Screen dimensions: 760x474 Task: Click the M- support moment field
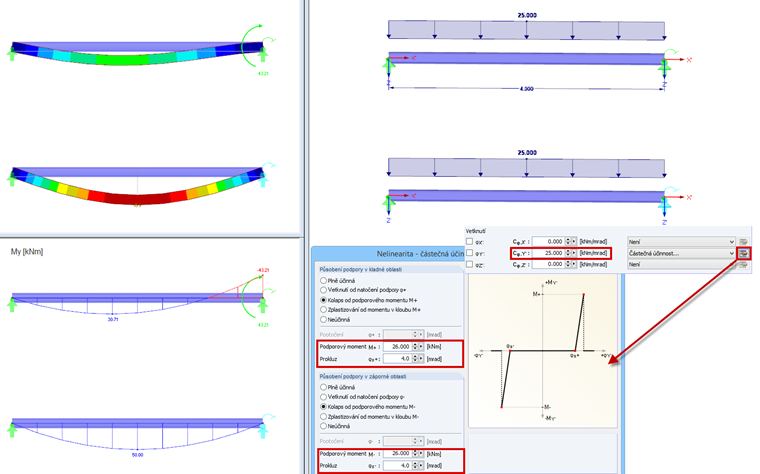(x=397, y=454)
